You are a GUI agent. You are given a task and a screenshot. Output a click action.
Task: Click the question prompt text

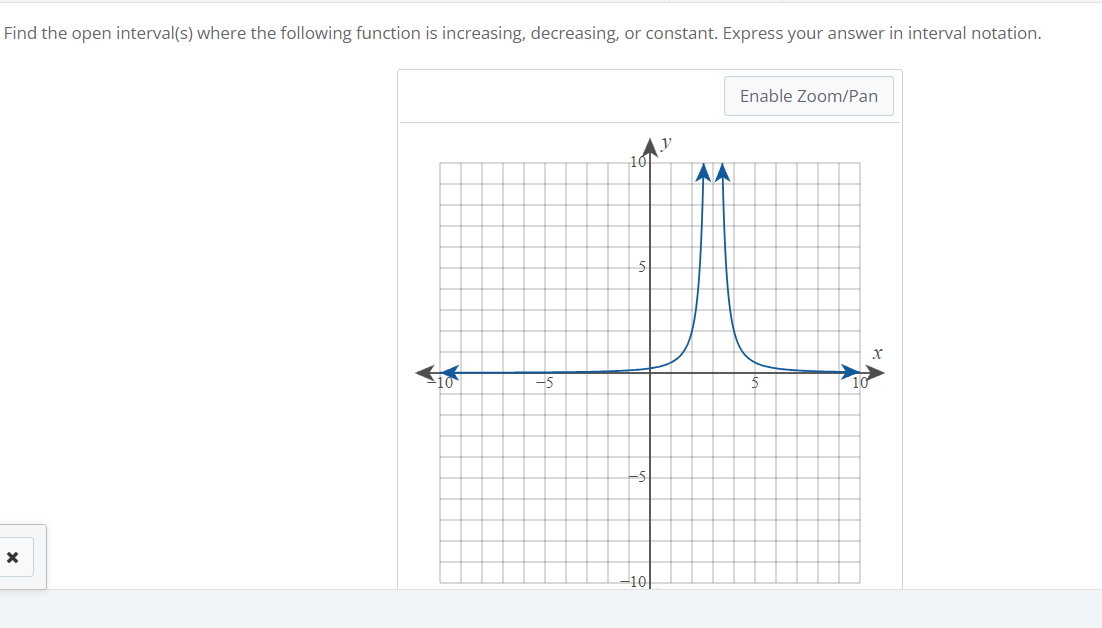click(520, 33)
